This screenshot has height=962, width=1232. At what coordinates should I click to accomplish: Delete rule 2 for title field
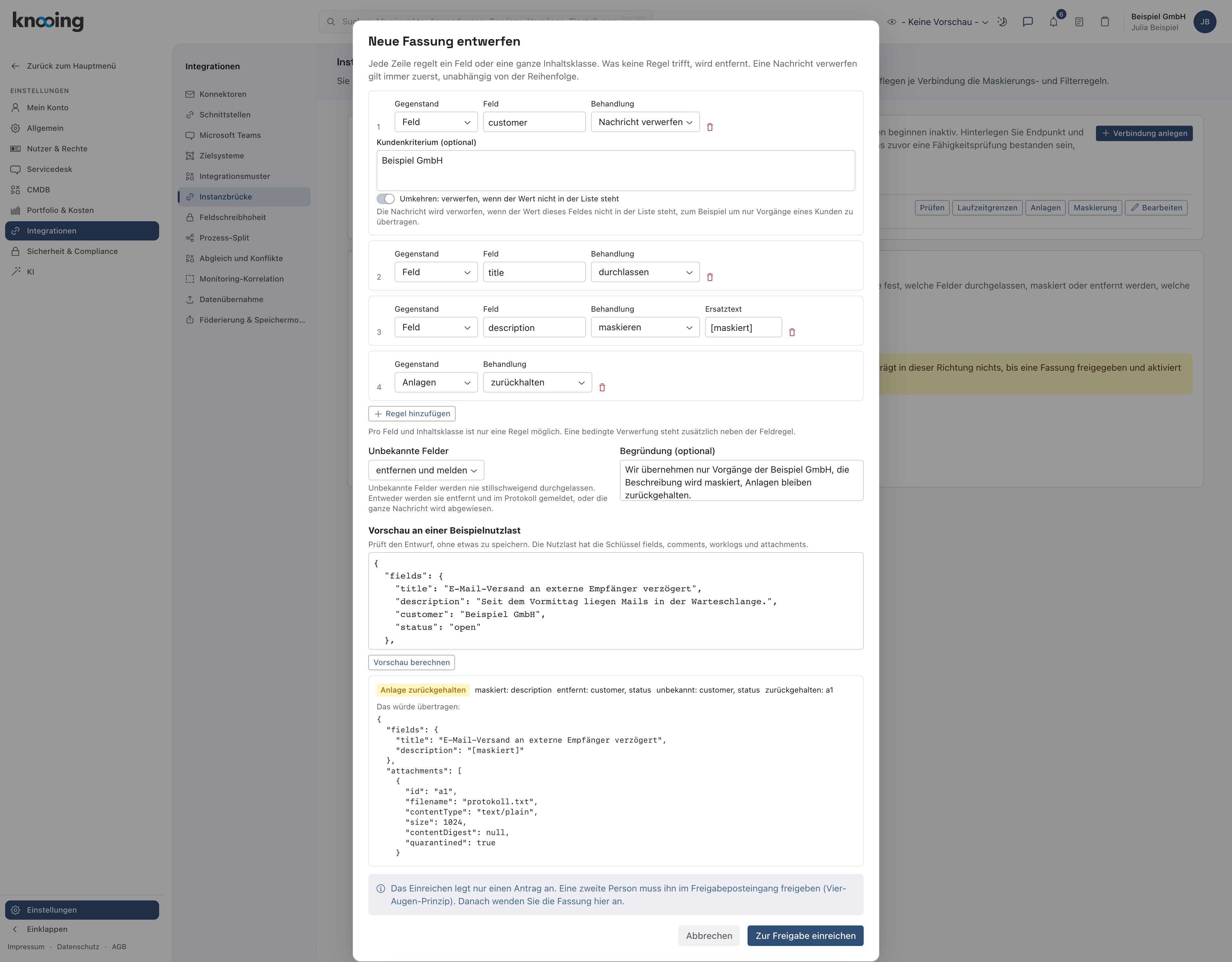(710, 277)
